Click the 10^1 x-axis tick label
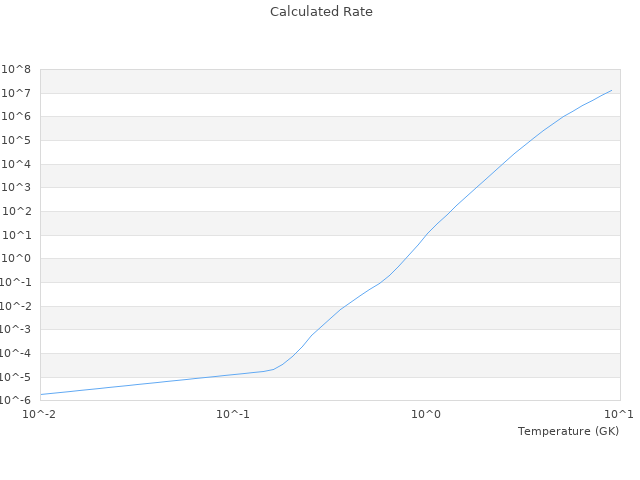This screenshot has width=640, height=480. (619, 414)
